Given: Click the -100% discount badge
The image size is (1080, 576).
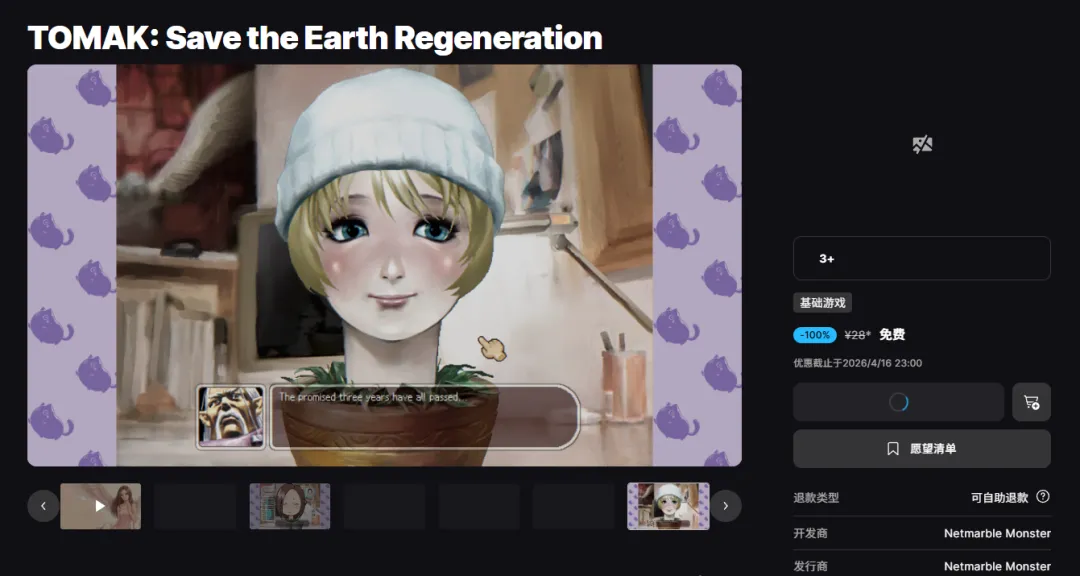Looking at the screenshot, I should (815, 335).
